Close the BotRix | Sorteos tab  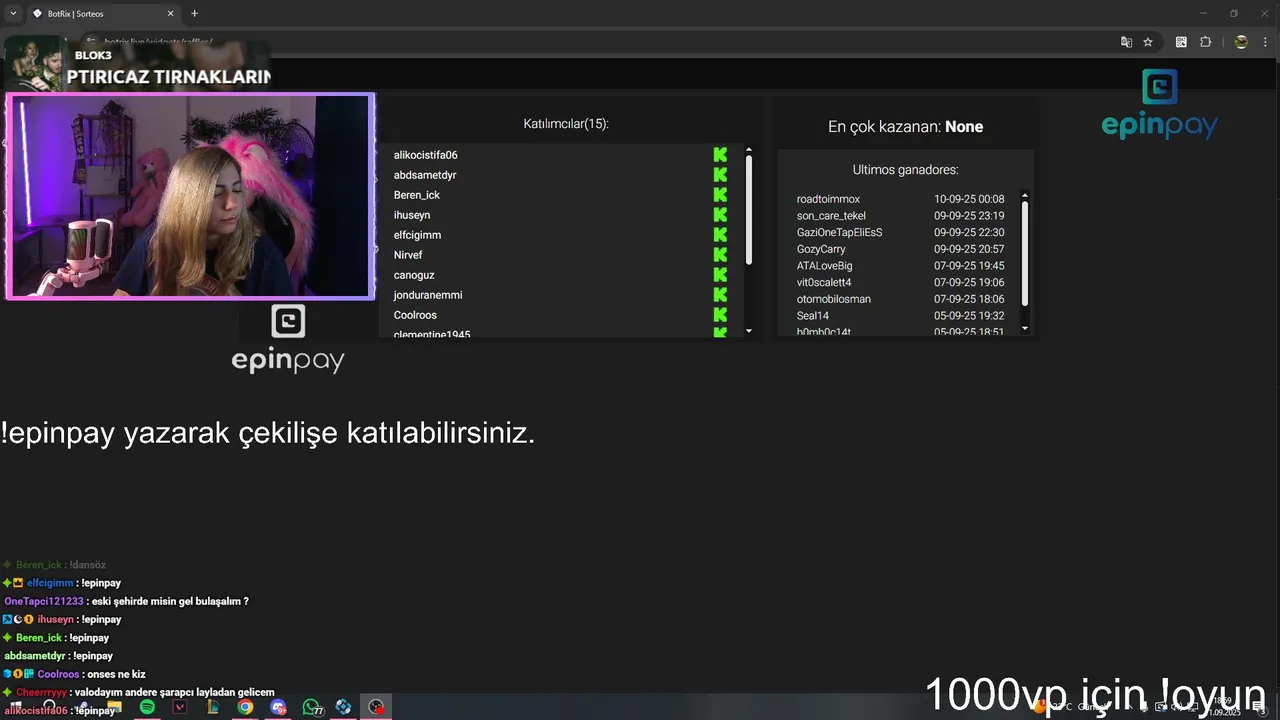[170, 14]
